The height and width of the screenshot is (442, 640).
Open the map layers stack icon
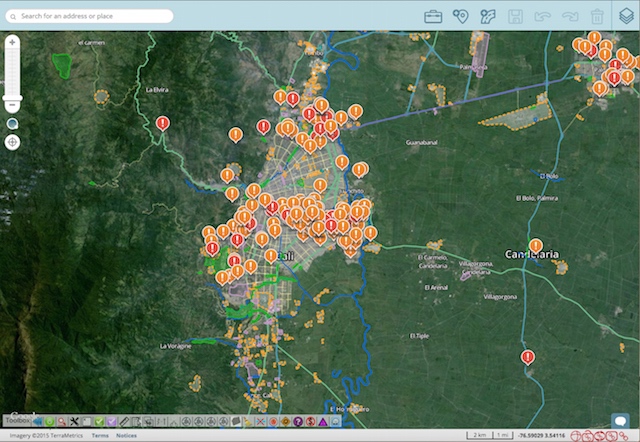pyautogui.click(x=626, y=16)
